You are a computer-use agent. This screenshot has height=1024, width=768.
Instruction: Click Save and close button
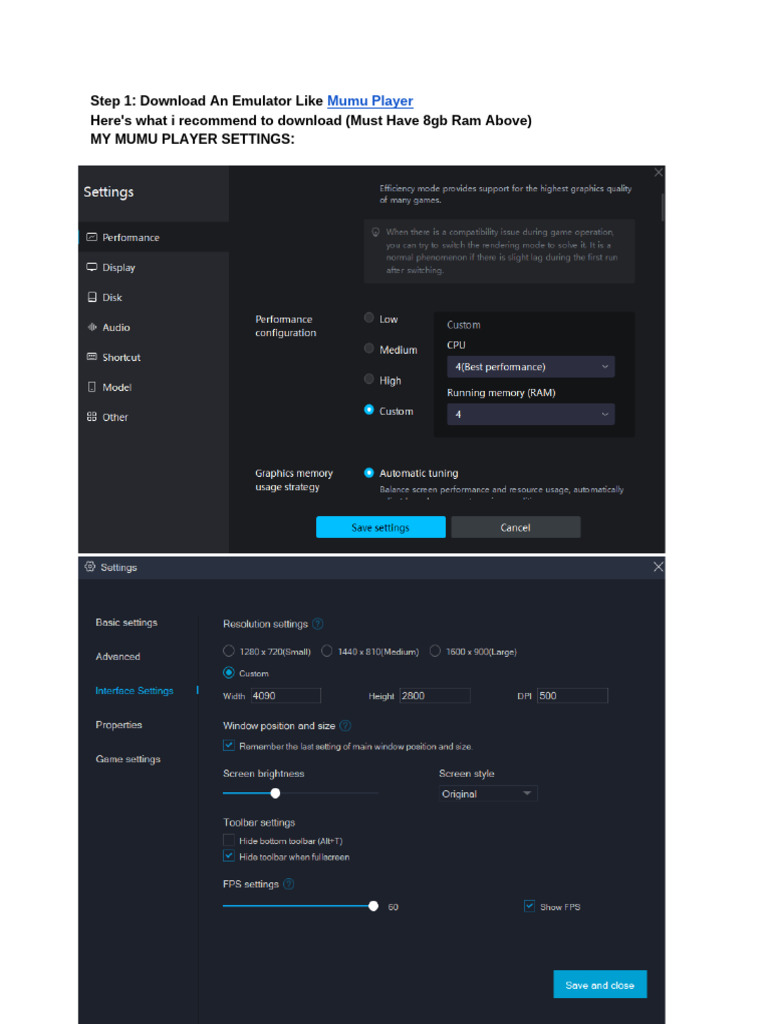tap(600, 984)
